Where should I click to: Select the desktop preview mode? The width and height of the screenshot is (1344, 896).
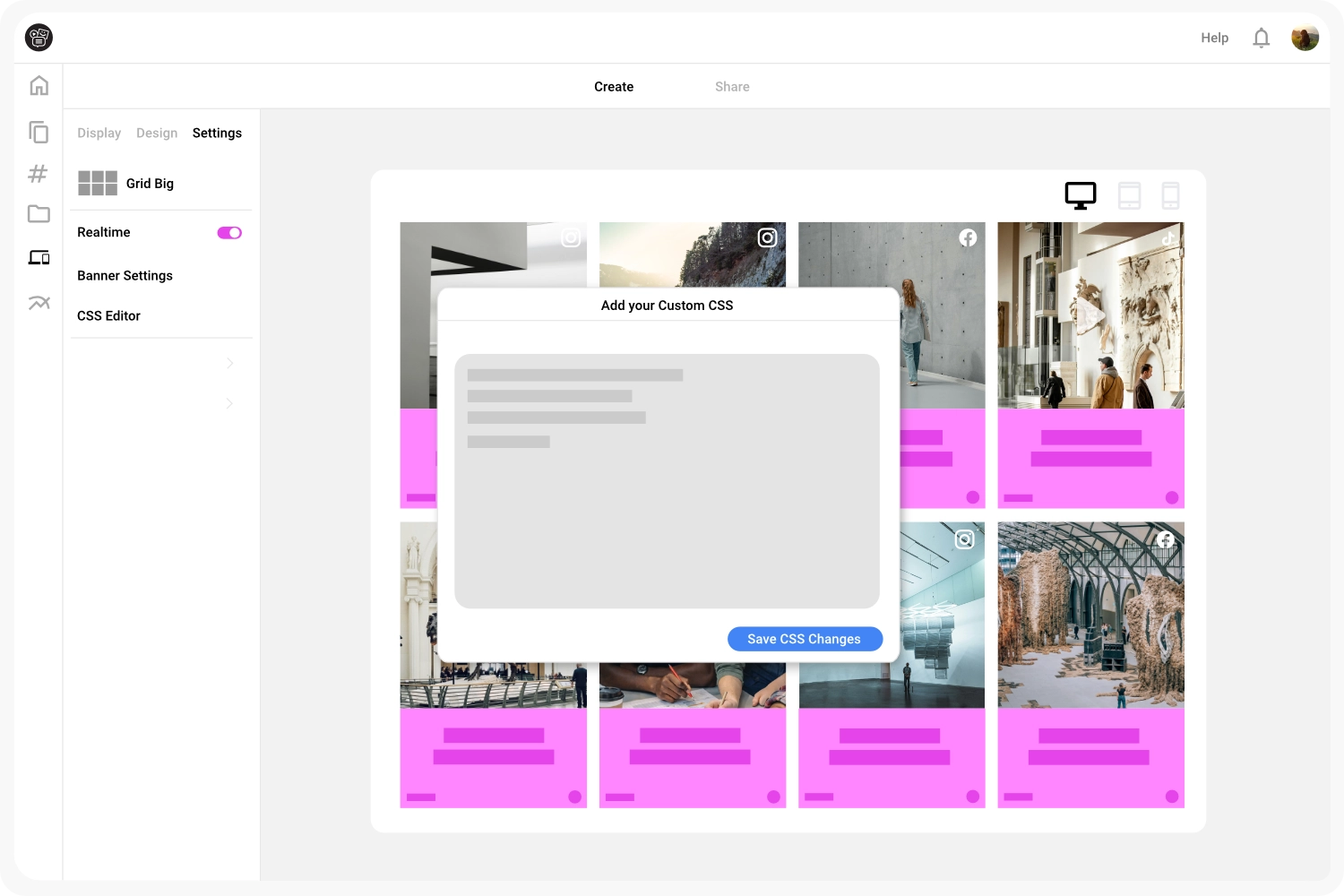point(1080,194)
